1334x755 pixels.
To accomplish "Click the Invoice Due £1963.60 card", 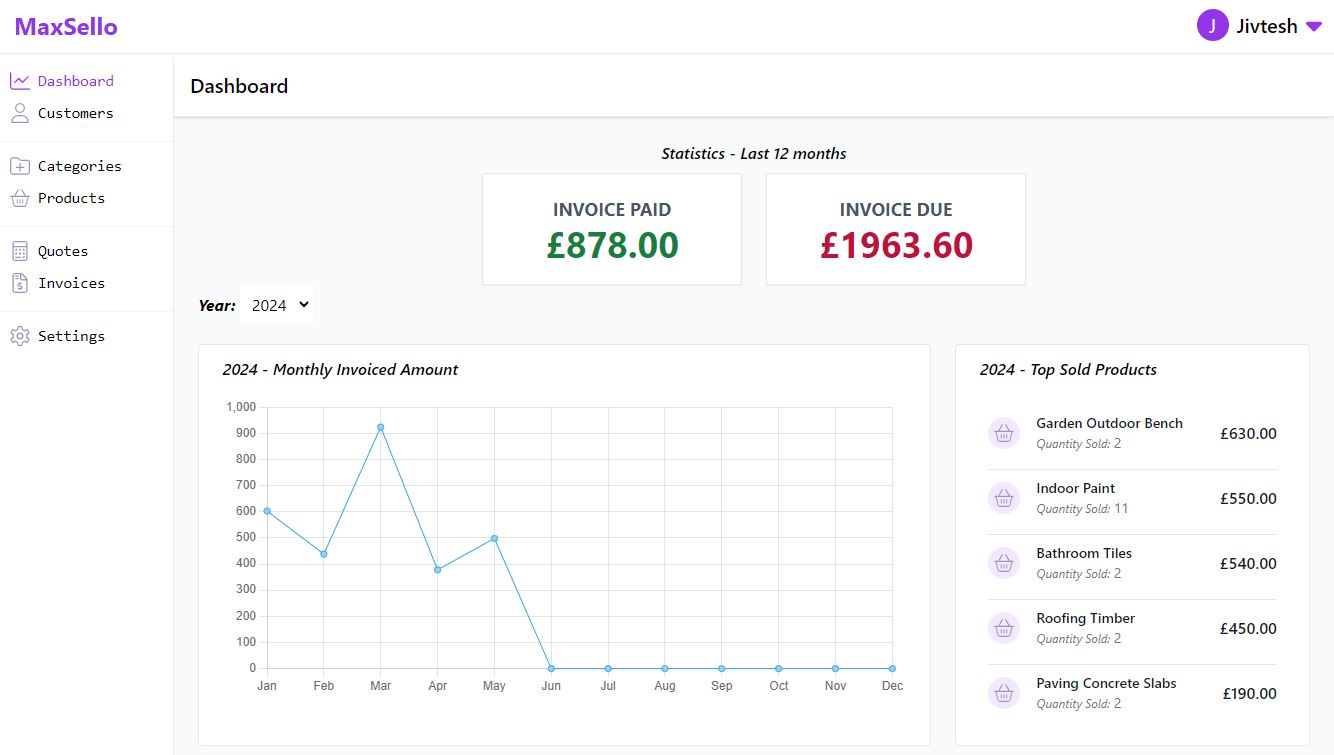I will 896,229.
